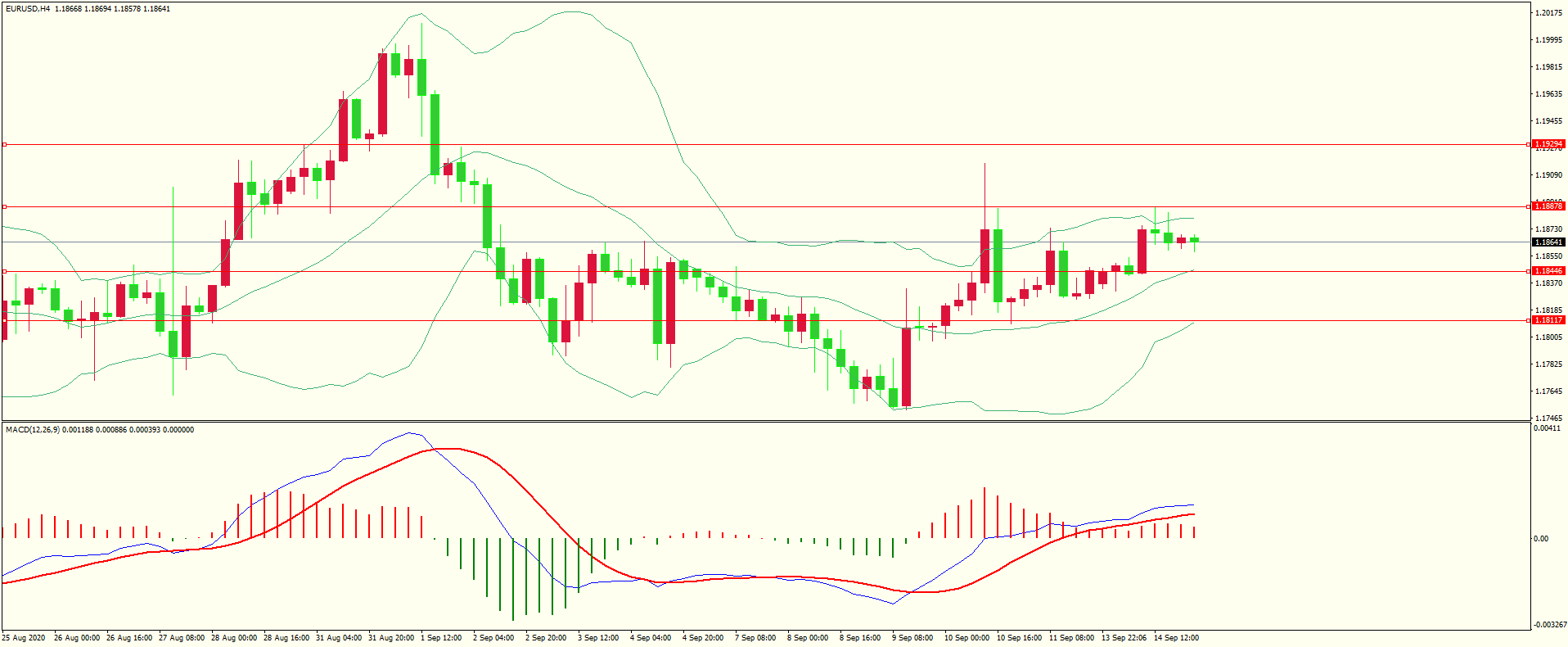Viewport: 1568px width, 647px height.
Task: Click the 14 Sep 12:00 time label
Action: [x=1177, y=638]
